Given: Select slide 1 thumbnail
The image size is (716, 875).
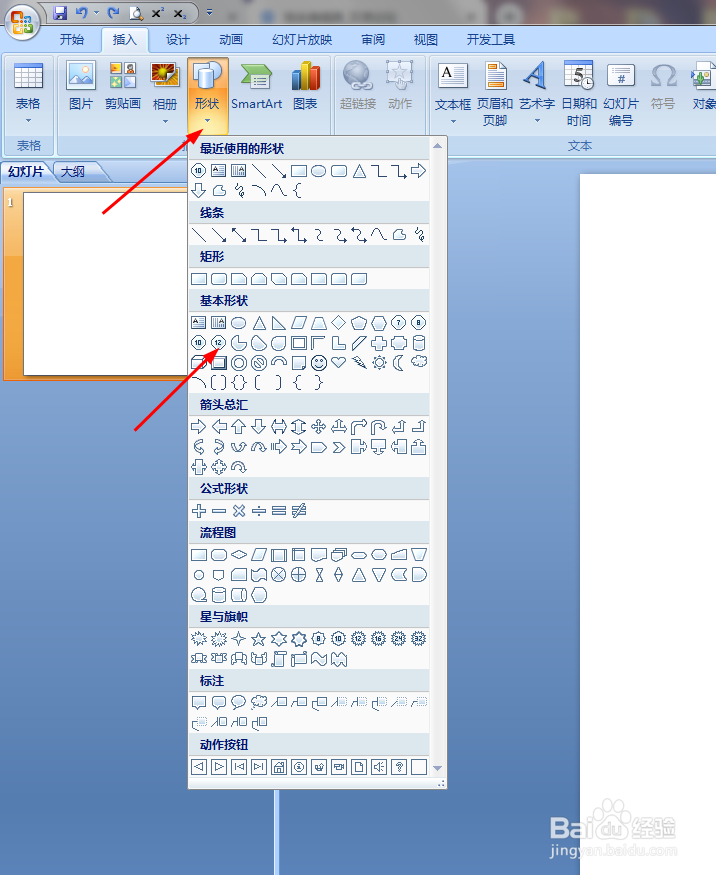Looking at the screenshot, I should [x=105, y=283].
